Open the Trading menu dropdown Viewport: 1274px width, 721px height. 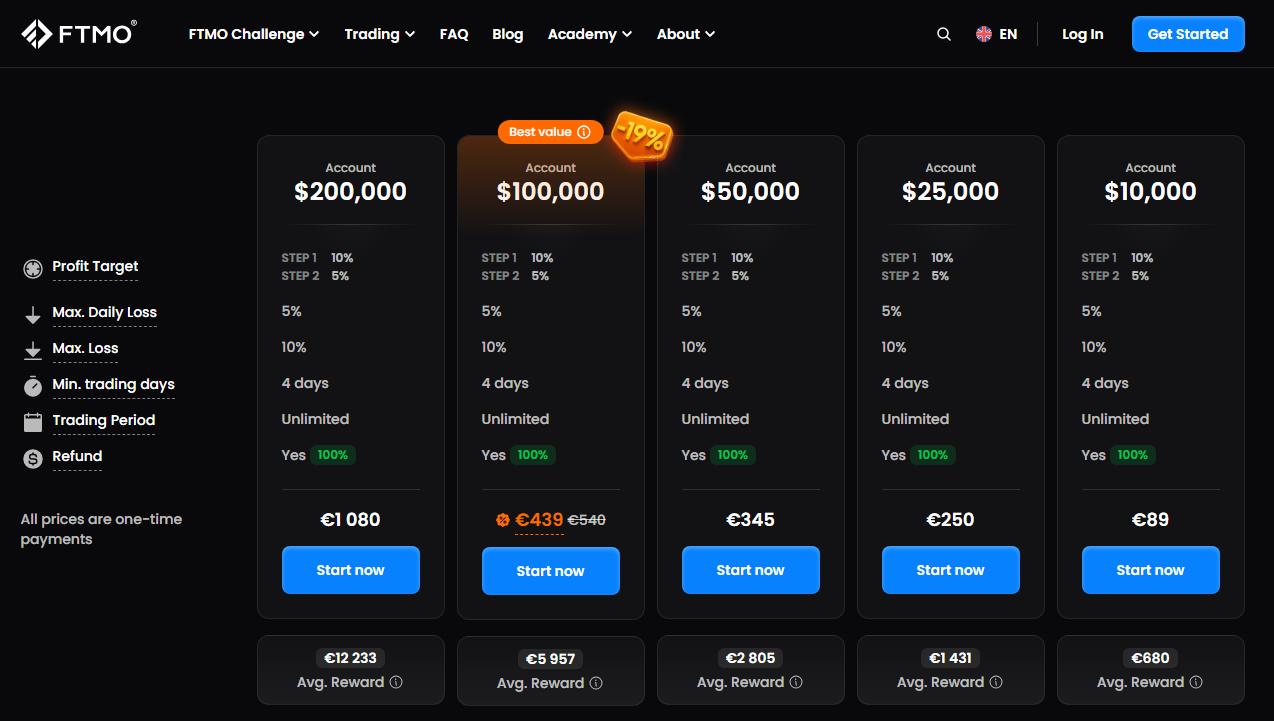[379, 33]
